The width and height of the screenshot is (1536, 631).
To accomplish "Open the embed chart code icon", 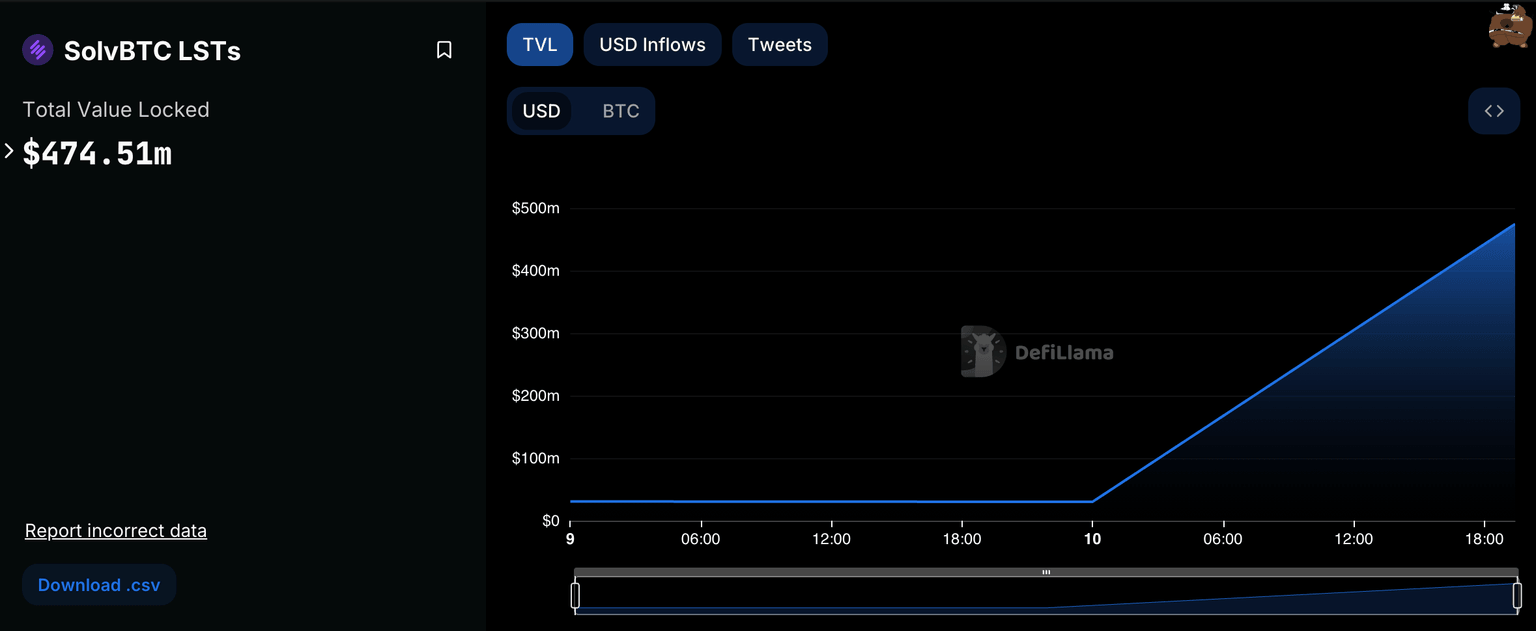I will tap(1494, 111).
